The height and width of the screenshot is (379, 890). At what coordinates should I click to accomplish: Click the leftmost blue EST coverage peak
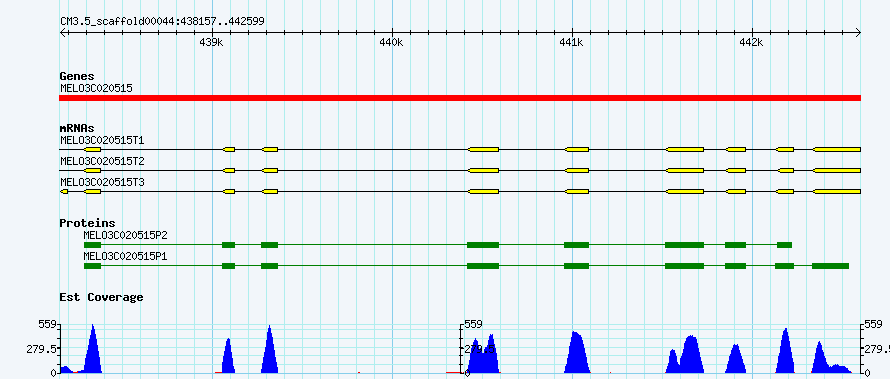93,350
